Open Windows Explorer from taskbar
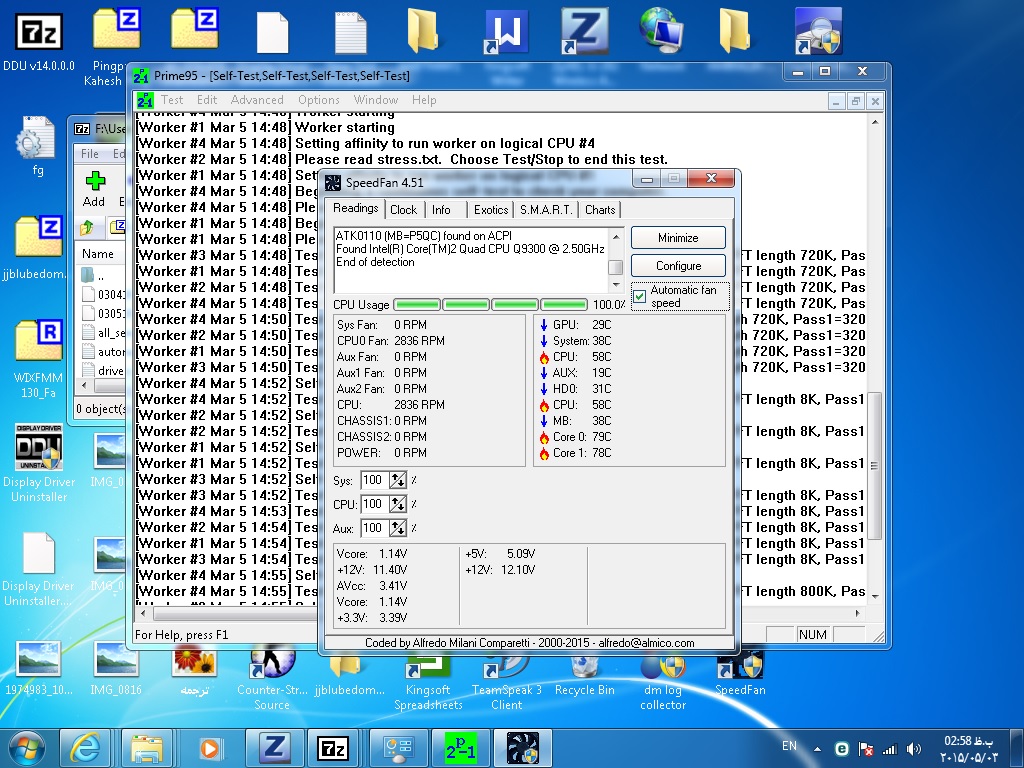 [x=147, y=748]
